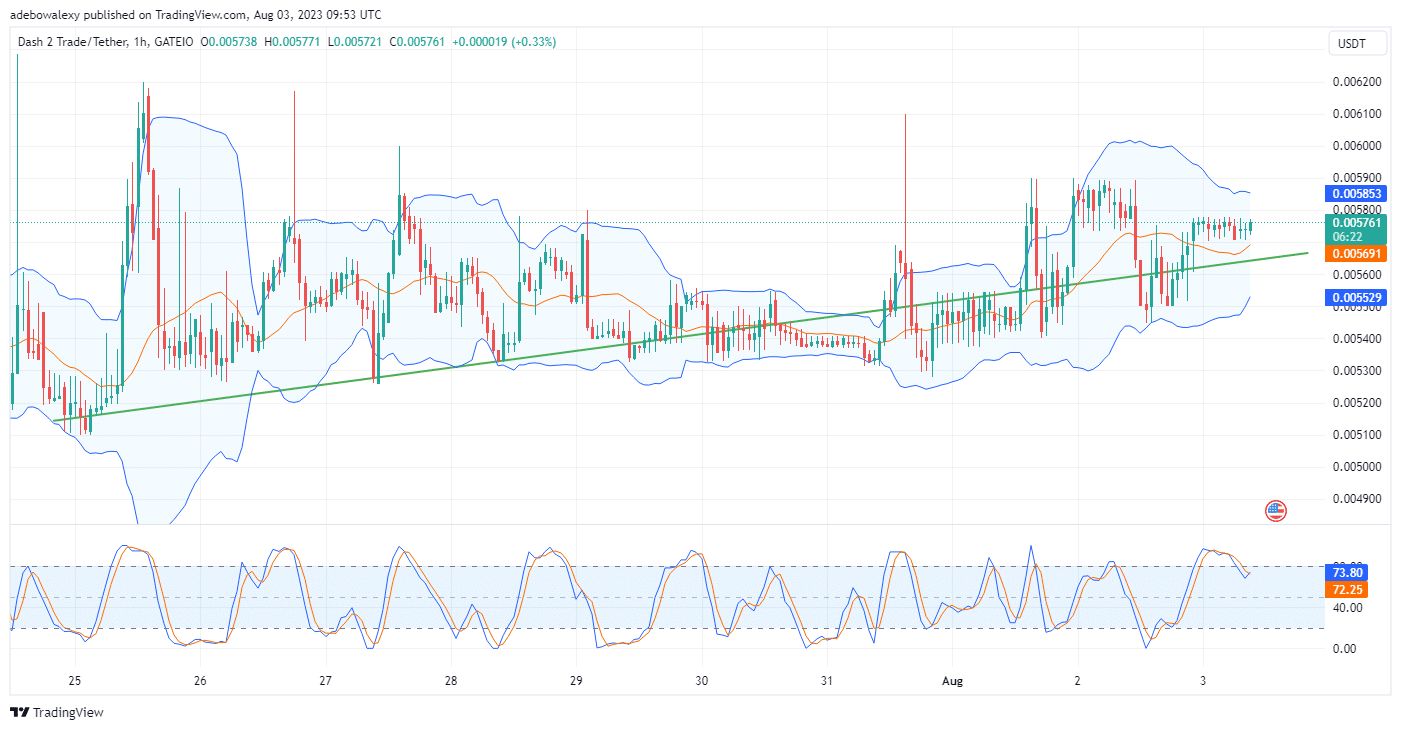The image size is (1401, 730).
Task: Click the date label 31 on time axis
Action: tap(827, 681)
